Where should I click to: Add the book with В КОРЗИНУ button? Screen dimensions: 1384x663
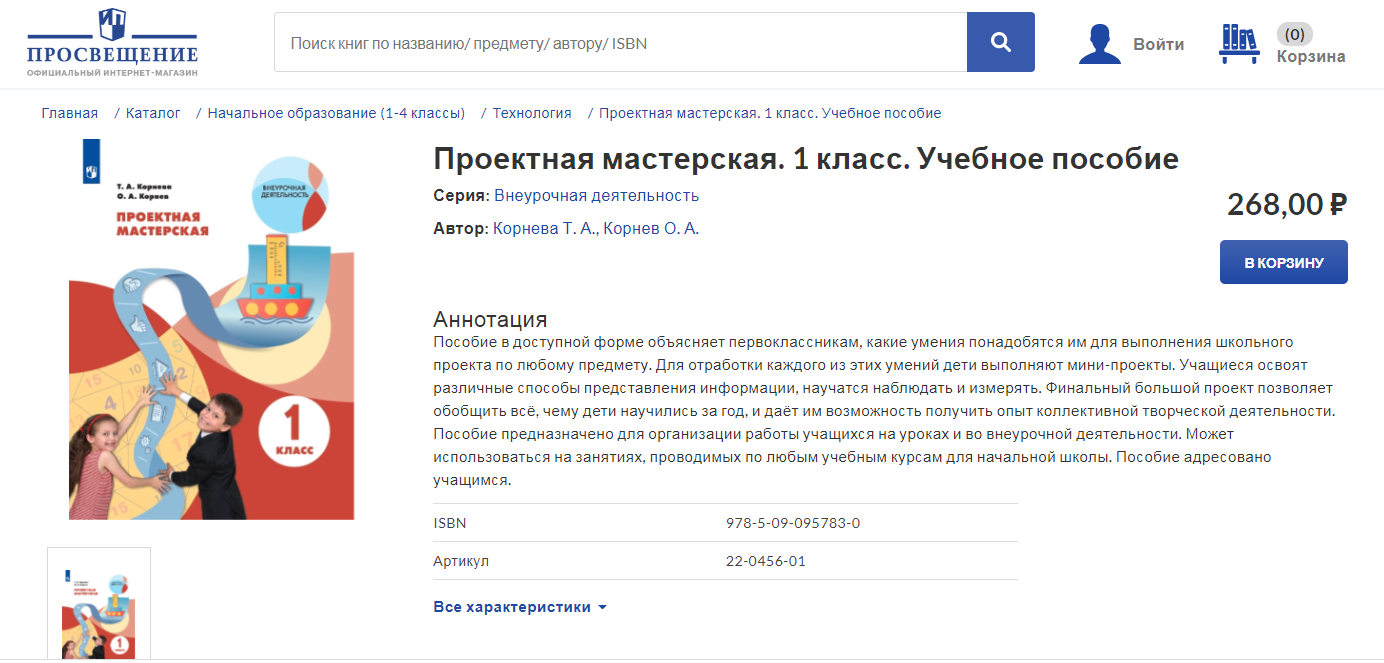[1283, 262]
